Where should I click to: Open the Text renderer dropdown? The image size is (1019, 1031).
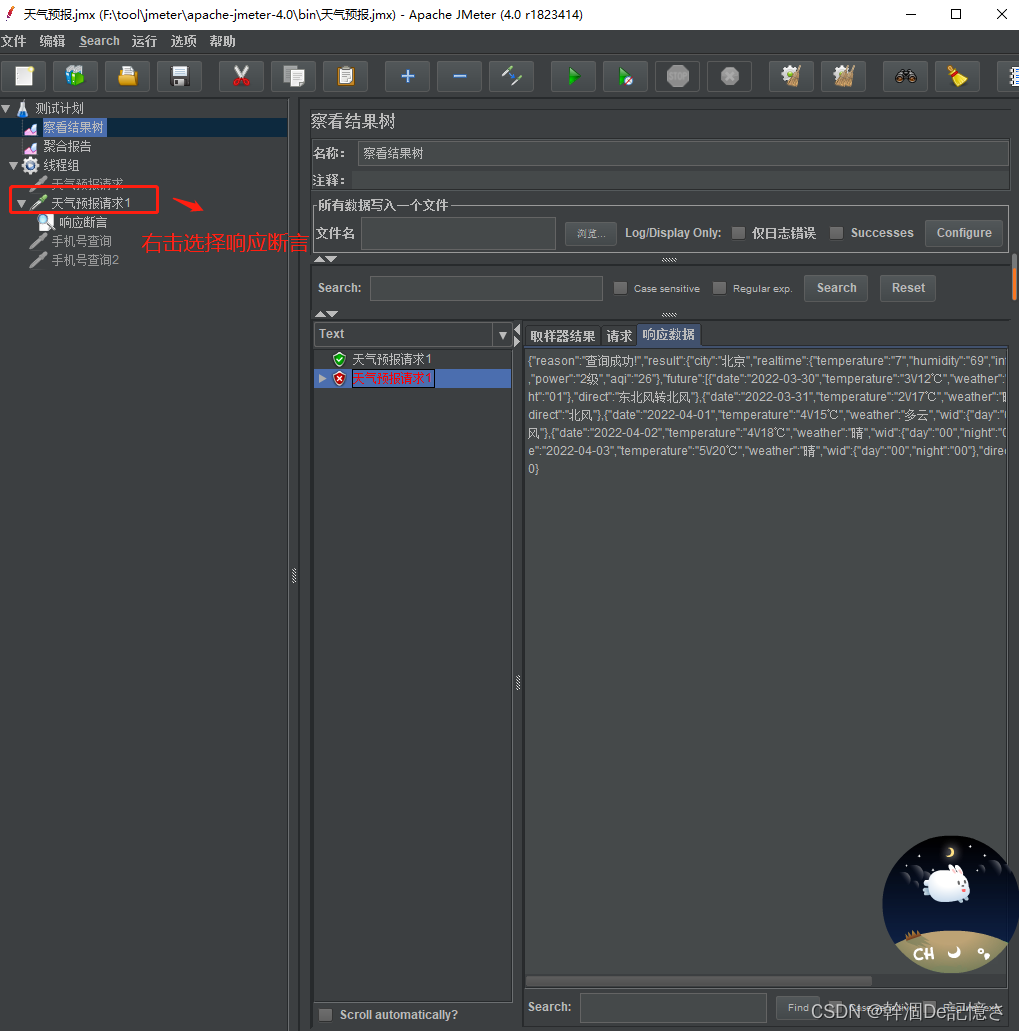(x=503, y=335)
